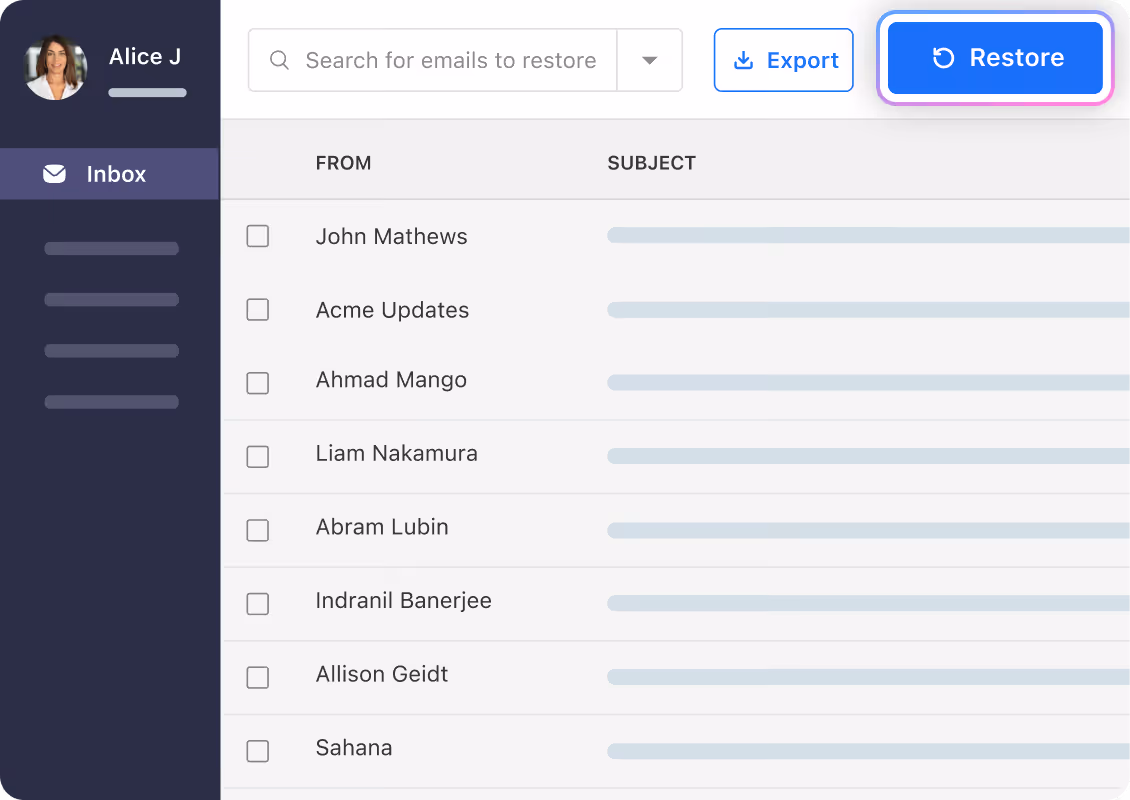Click the Inbox envelope icon
1130x800 pixels.
(x=54, y=174)
